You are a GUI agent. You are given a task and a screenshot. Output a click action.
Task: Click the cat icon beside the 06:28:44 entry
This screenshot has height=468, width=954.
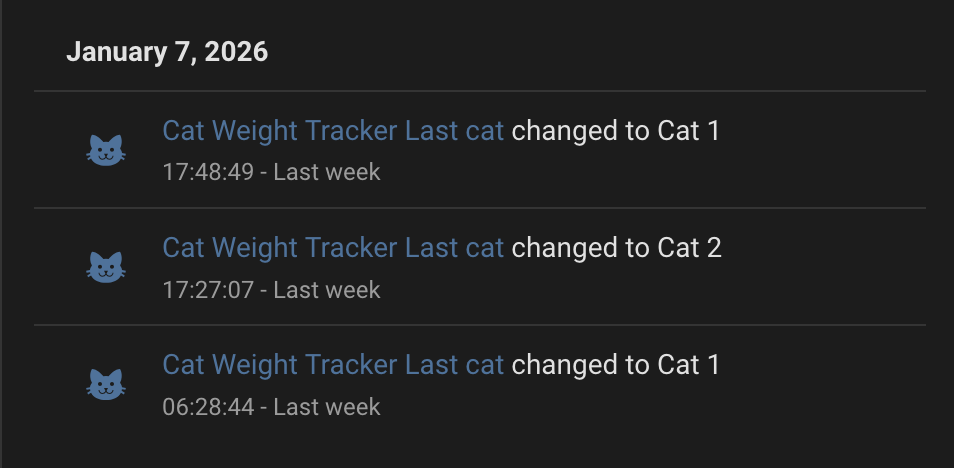(107, 384)
